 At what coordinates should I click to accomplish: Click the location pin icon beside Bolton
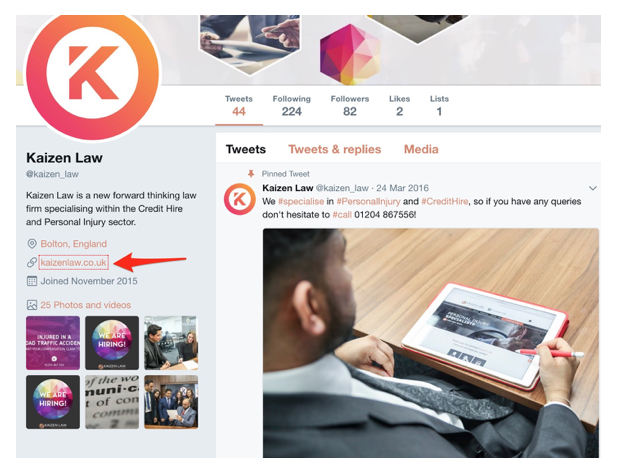[x=31, y=244]
